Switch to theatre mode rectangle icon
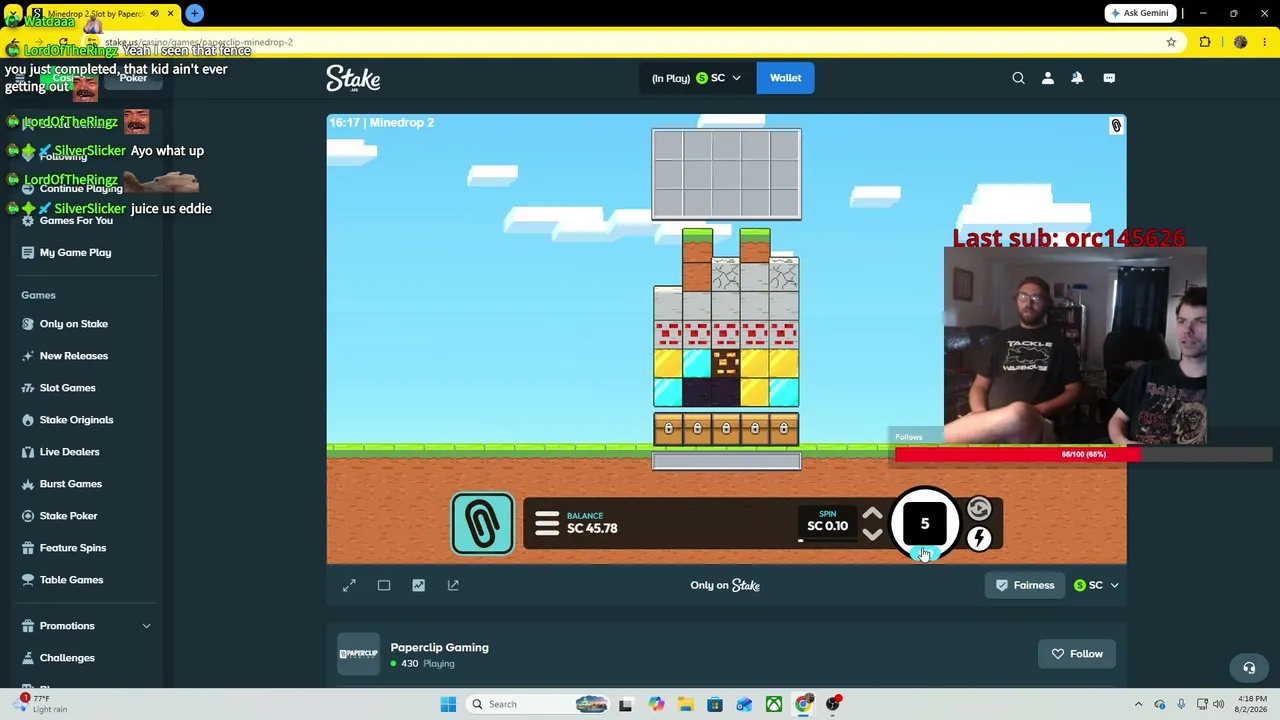 [384, 585]
